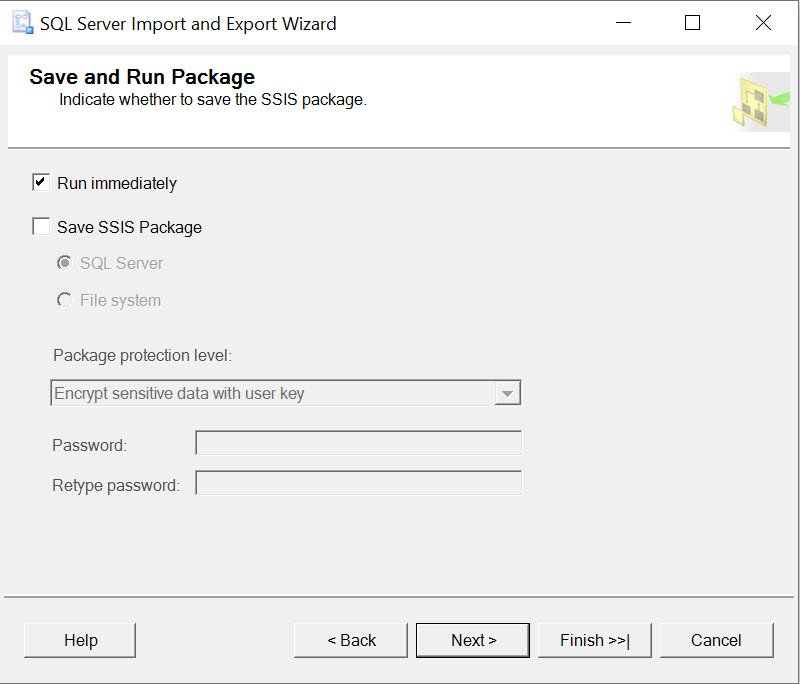Viewport: 800px width, 684px height.
Task: Open the Package protection level dropdown
Action: tap(286, 393)
